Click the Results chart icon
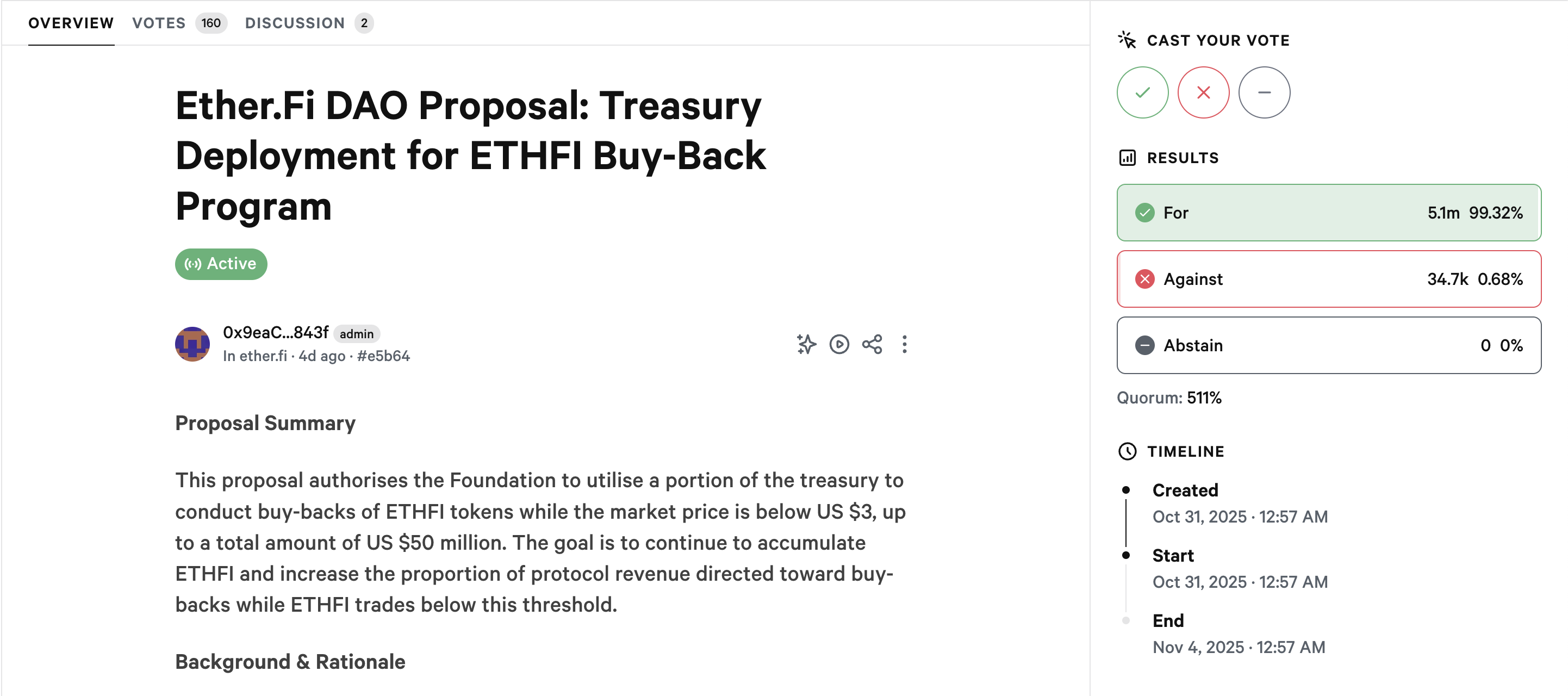Image resolution: width=1568 pixels, height=696 pixels. coord(1127,158)
